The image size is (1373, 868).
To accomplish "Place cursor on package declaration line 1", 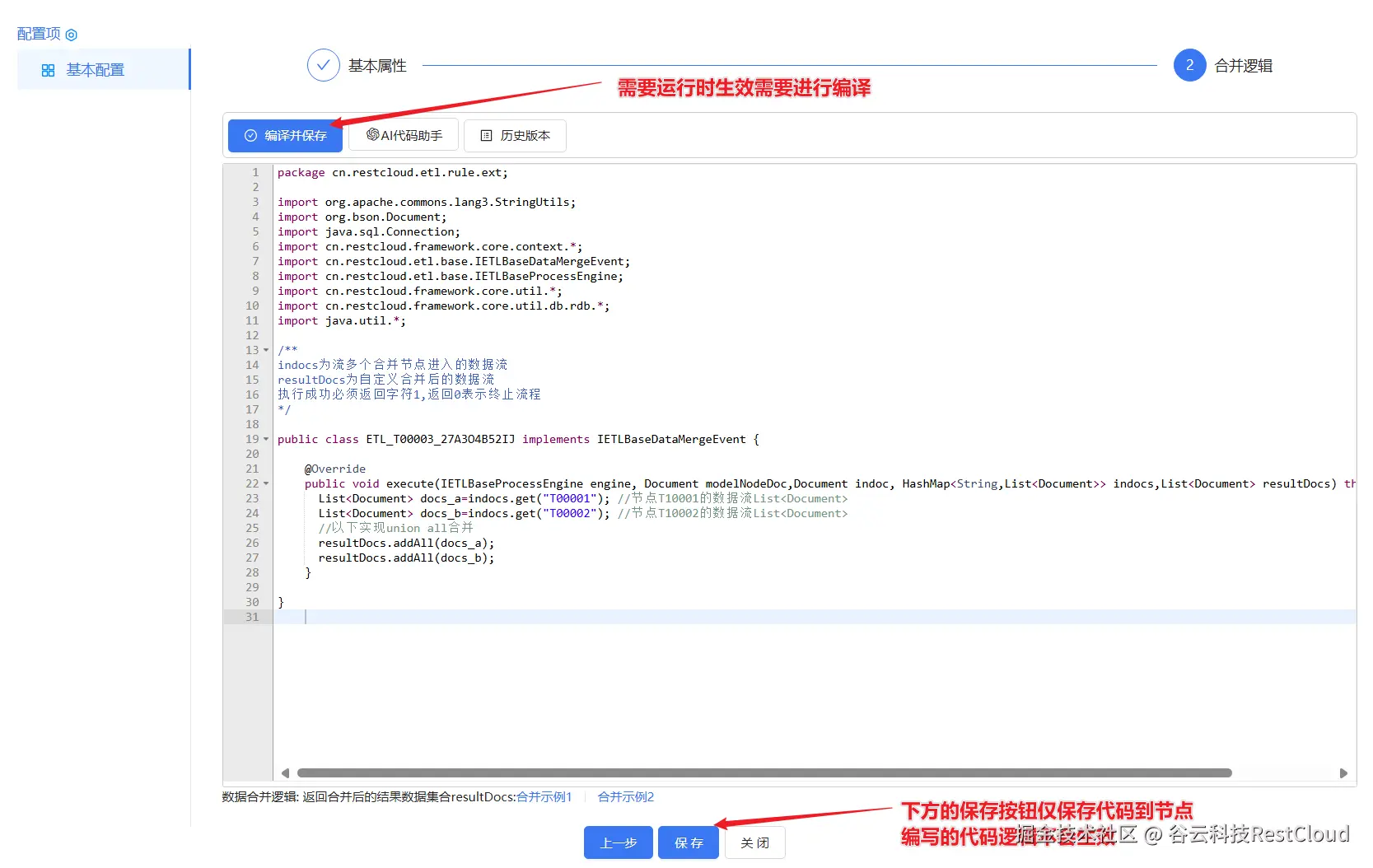I will coord(393,172).
